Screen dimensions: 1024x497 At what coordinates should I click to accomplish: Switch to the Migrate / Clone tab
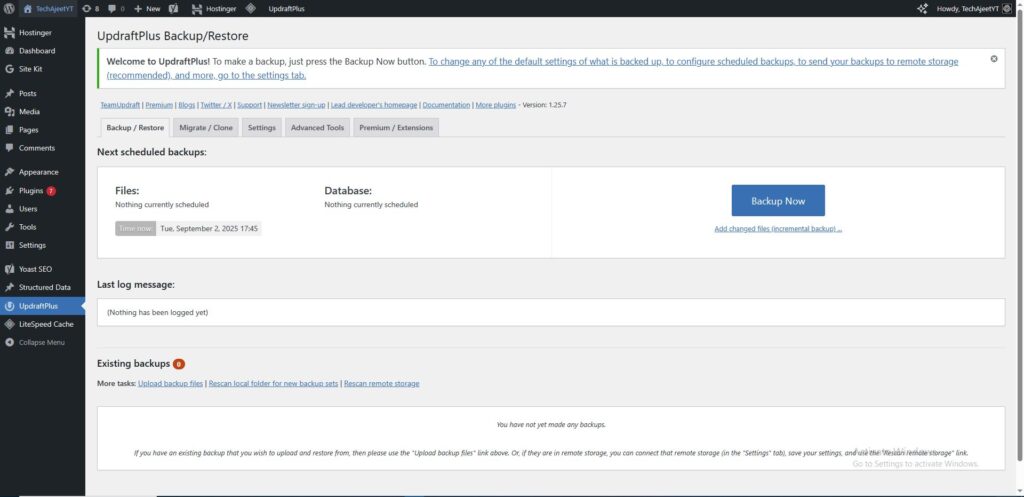click(x=206, y=128)
